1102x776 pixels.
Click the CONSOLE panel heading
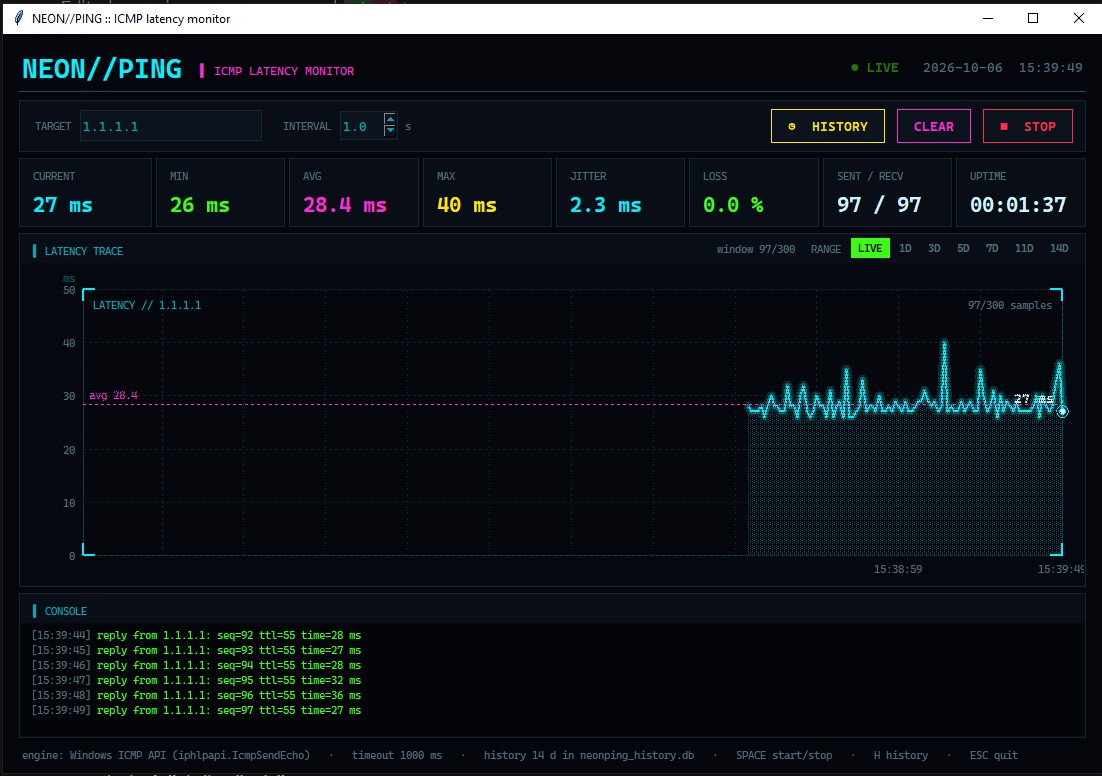click(65, 612)
